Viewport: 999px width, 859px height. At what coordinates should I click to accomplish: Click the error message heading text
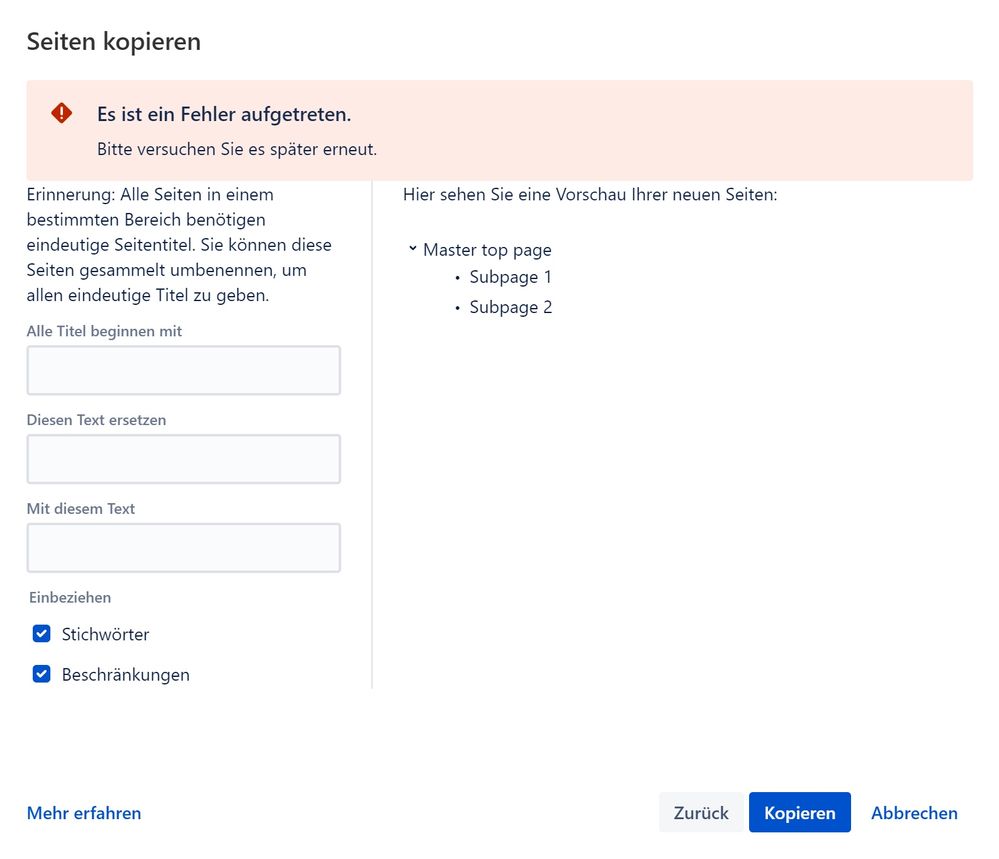(224, 114)
